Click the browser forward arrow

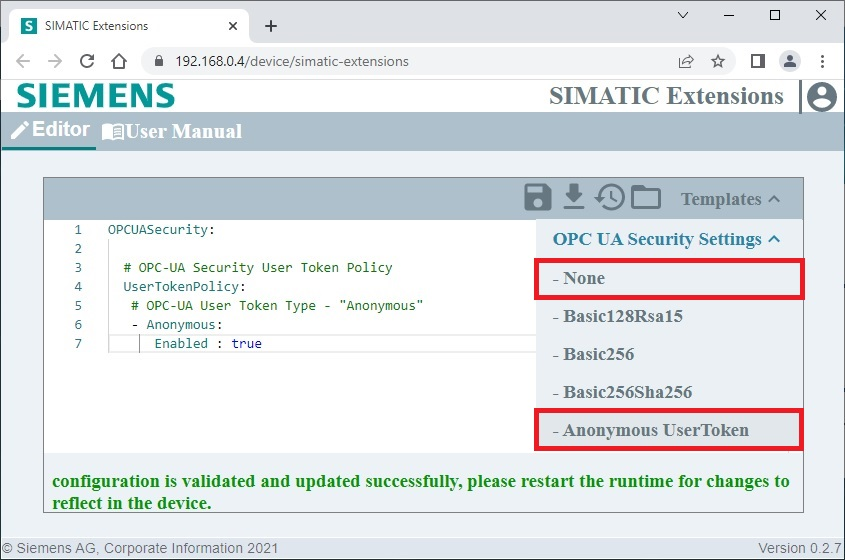pos(54,61)
